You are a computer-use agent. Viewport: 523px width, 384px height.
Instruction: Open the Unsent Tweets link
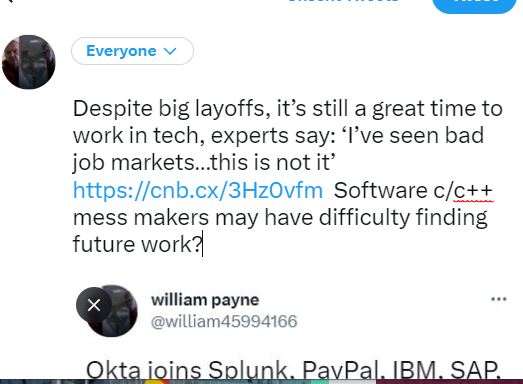344,2
